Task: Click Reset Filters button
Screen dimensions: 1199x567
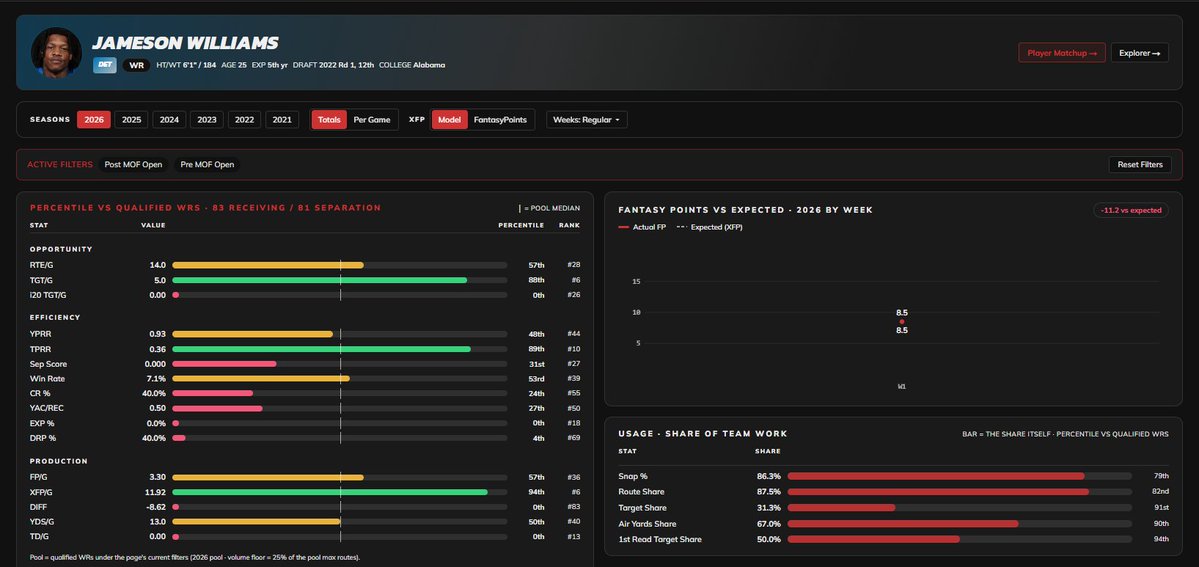Action: point(1139,165)
